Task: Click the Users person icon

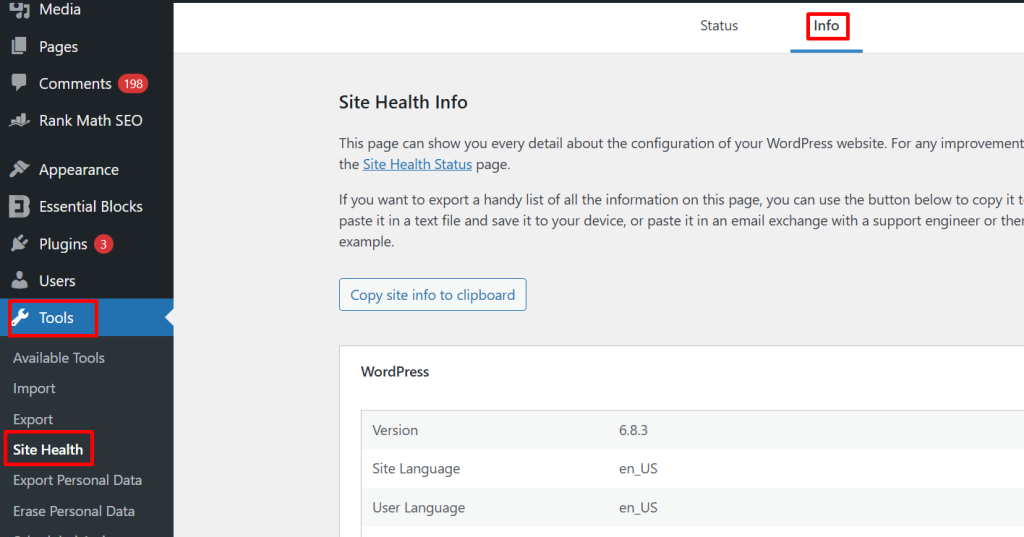Action: [19, 281]
